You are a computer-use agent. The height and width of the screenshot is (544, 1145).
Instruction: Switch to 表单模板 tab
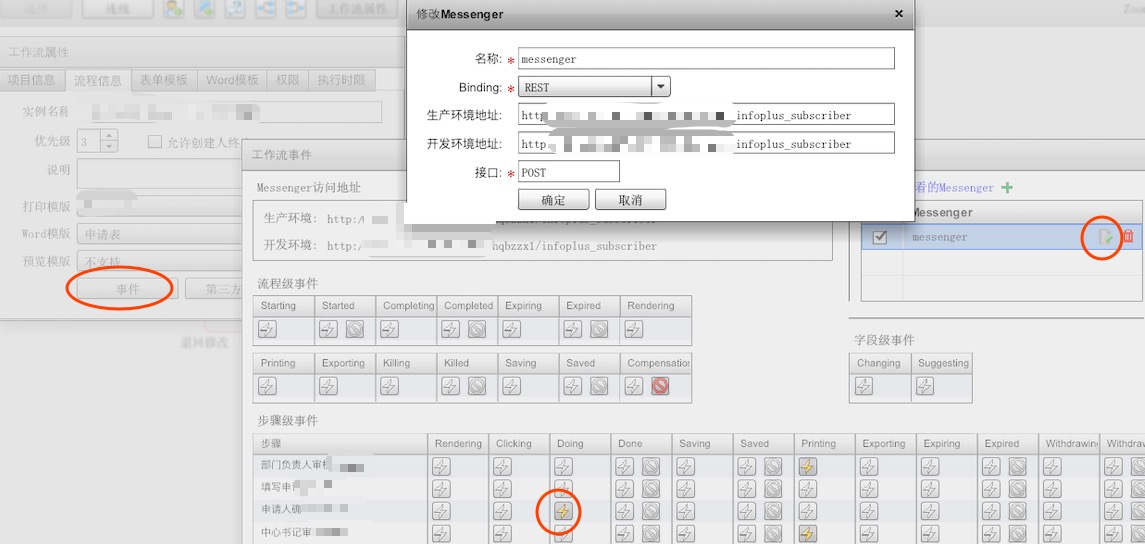164,80
